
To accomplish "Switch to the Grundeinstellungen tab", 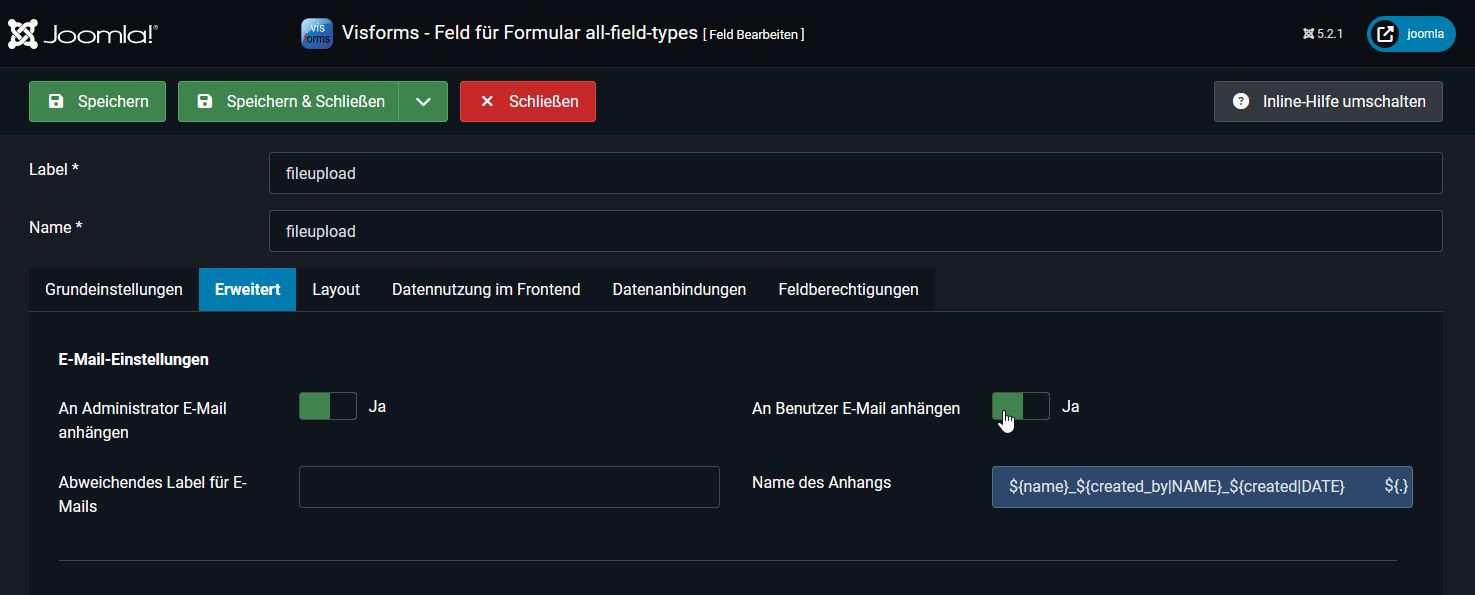I will click(113, 289).
